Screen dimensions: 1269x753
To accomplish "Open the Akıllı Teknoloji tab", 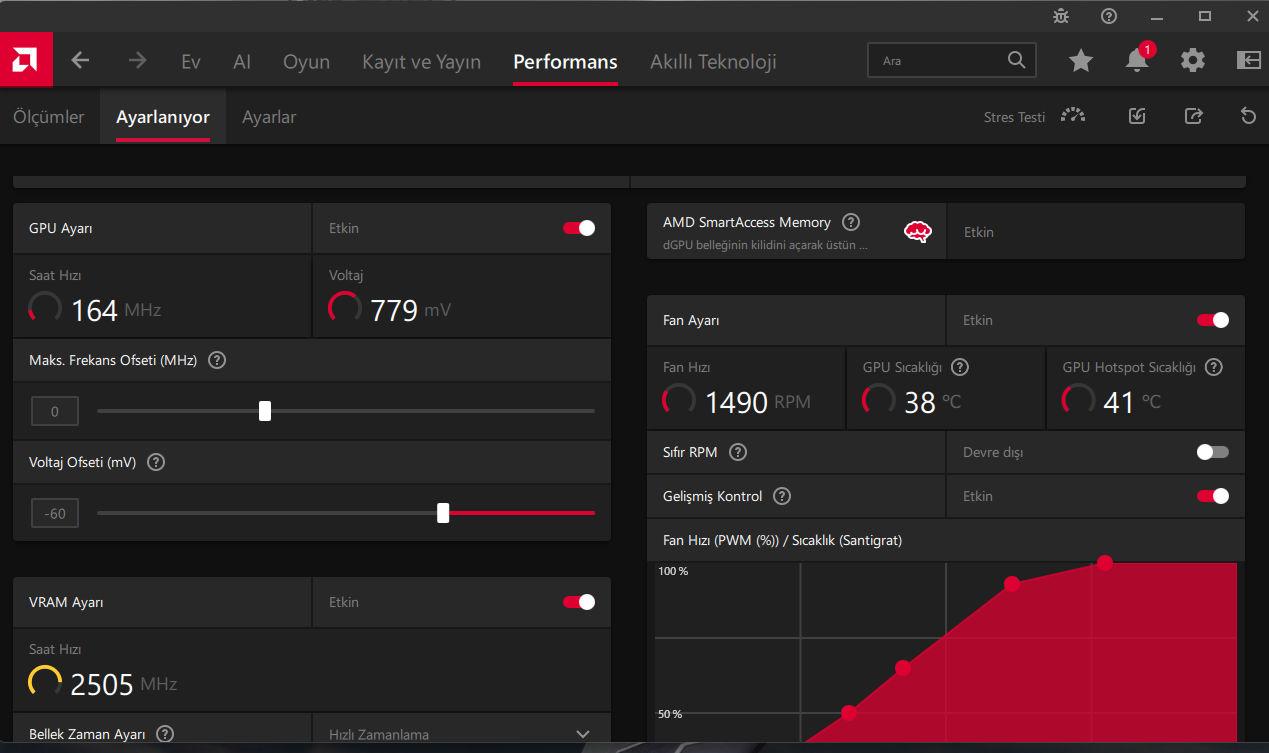I will (713, 62).
